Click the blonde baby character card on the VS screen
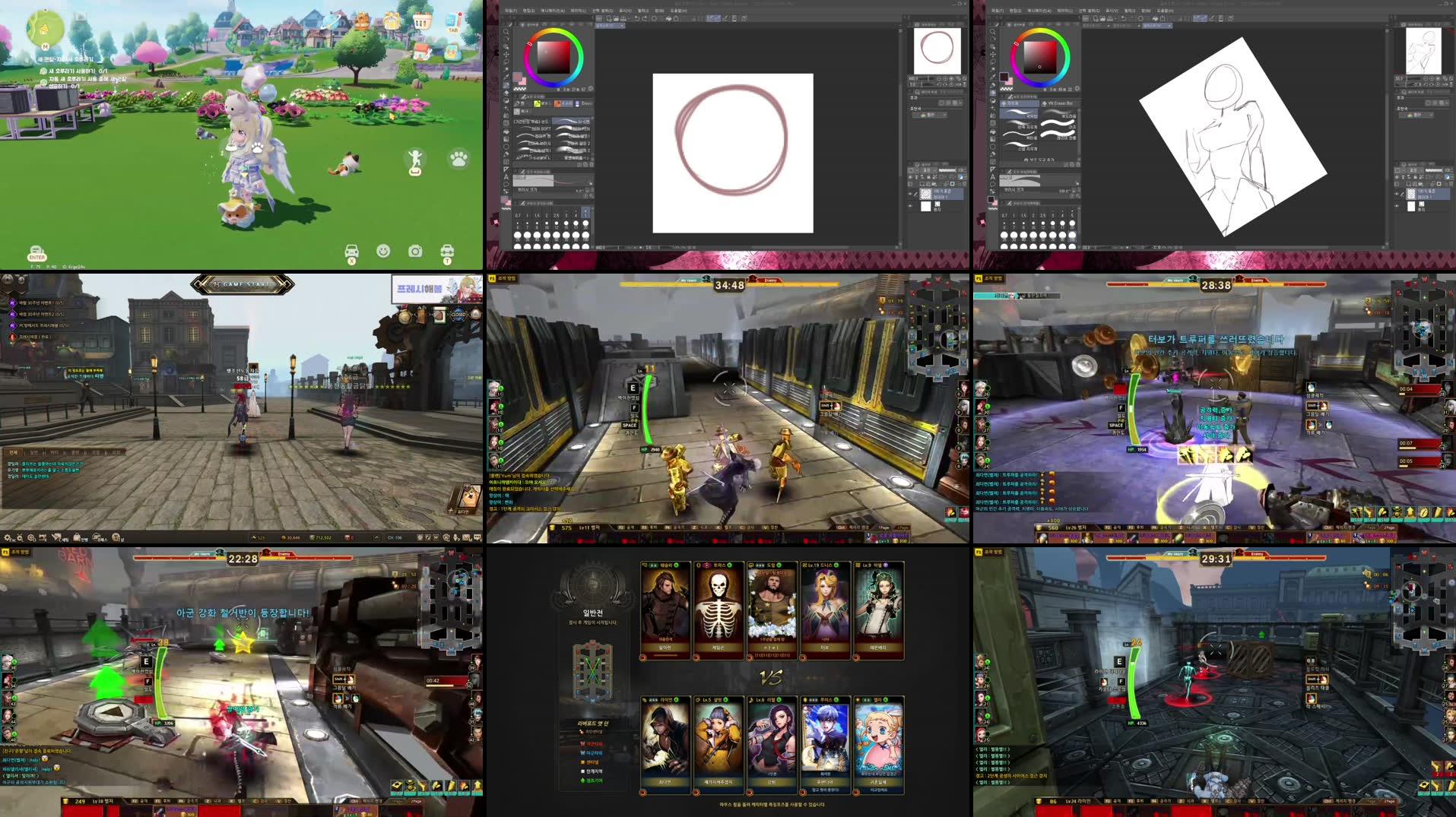The width and height of the screenshot is (1456, 817). click(x=878, y=746)
